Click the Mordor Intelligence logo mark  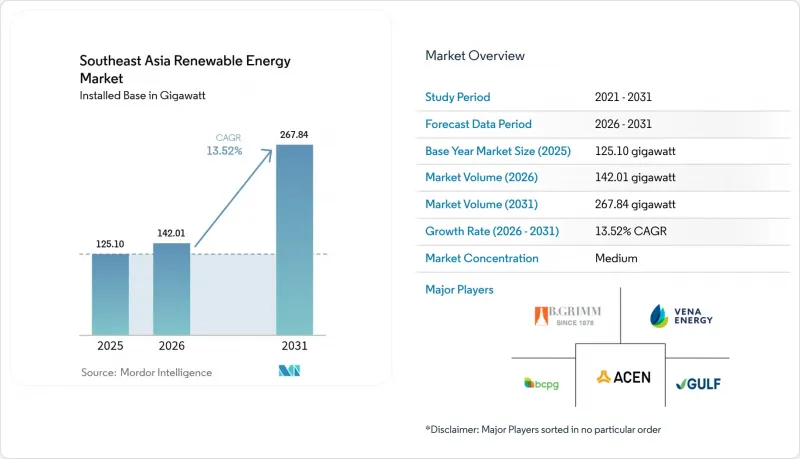tap(289, 371)
